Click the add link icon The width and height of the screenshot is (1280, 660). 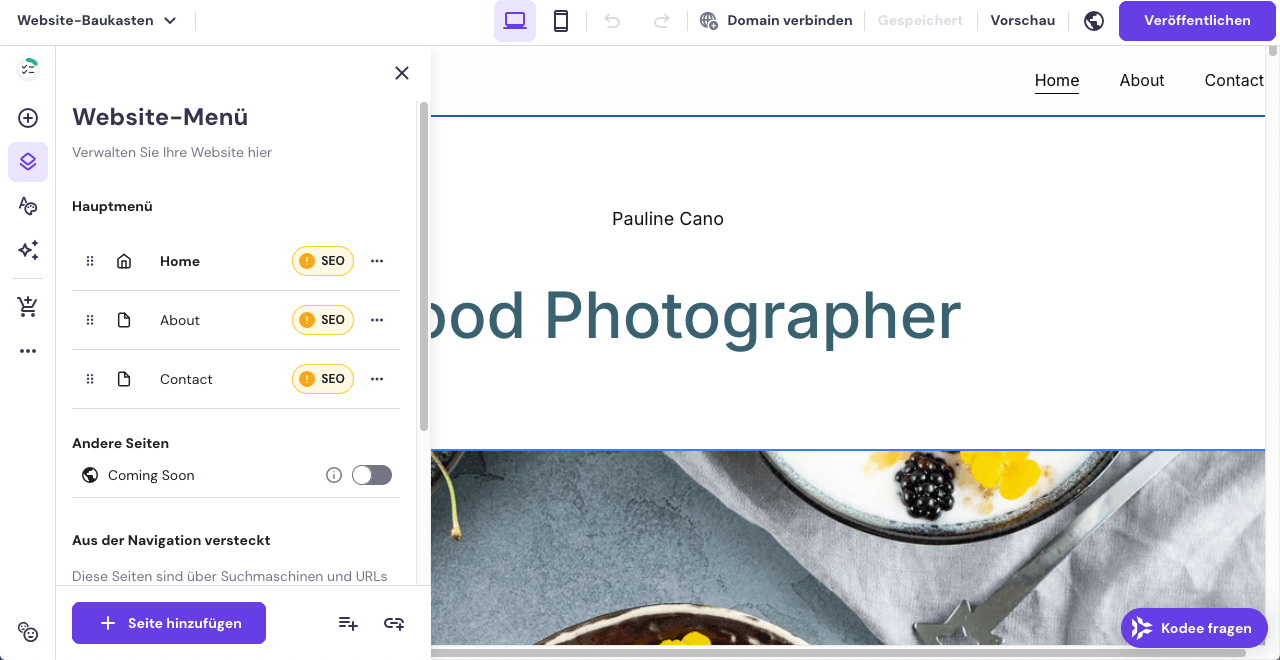coord(394,623)
